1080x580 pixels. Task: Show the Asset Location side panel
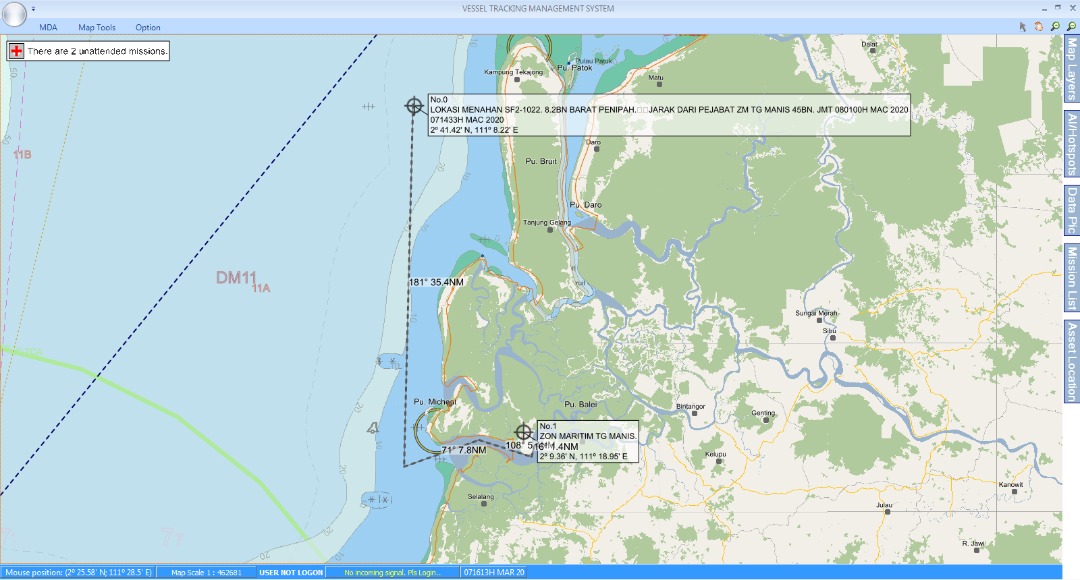(x=1071, y=361)
